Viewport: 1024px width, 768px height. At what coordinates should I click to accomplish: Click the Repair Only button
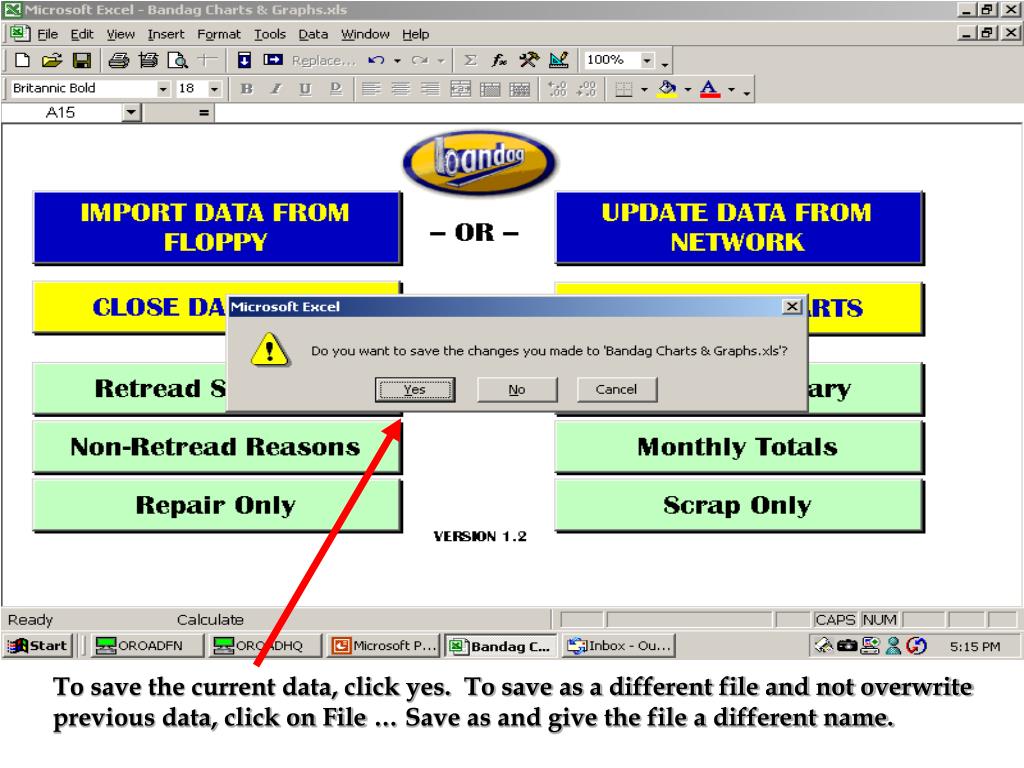[217, 505]
